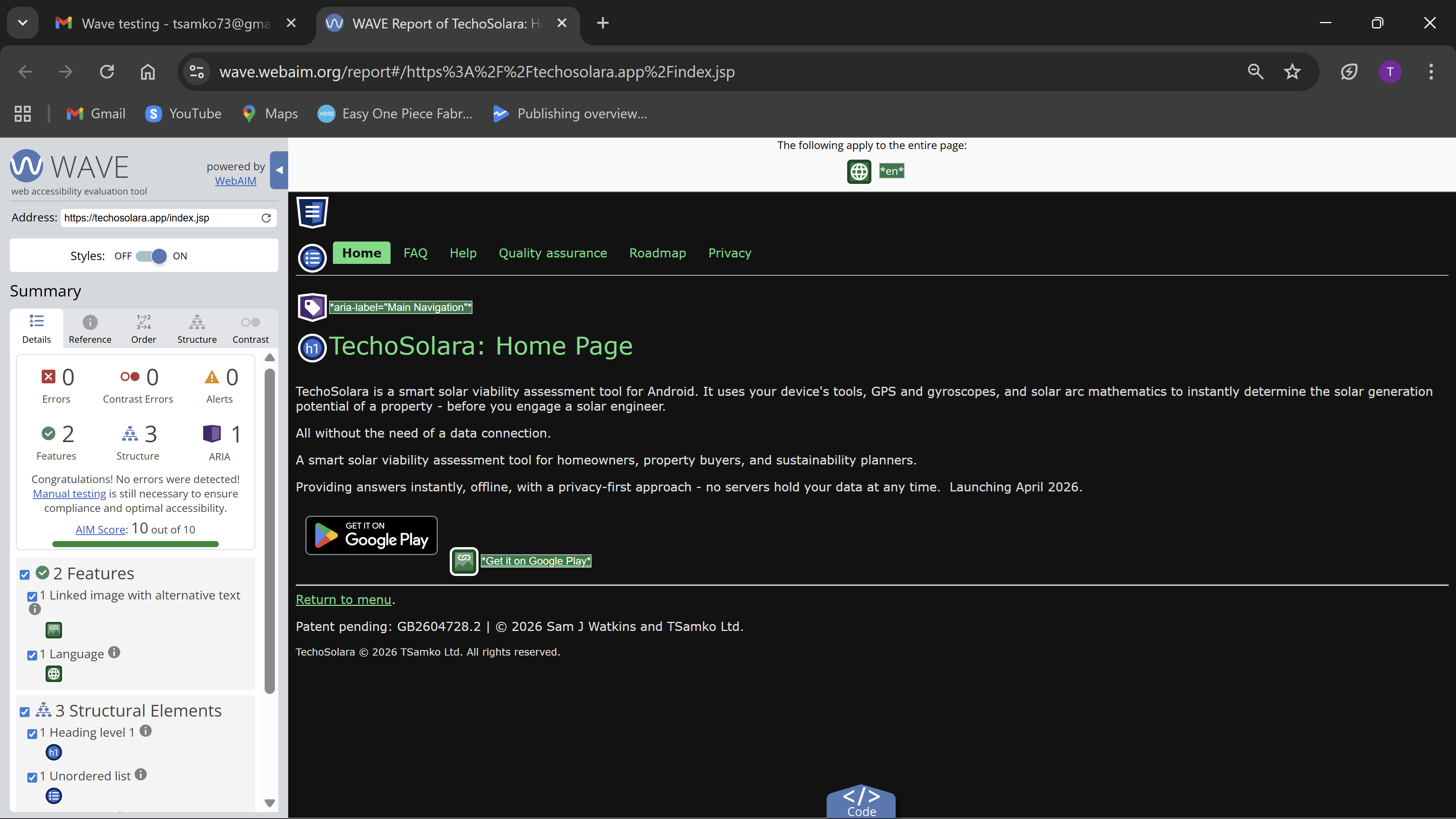Screen dimensions: 1456x819
Task: Click the Get it on Google Play badge
Action: (x=371, y=535)
